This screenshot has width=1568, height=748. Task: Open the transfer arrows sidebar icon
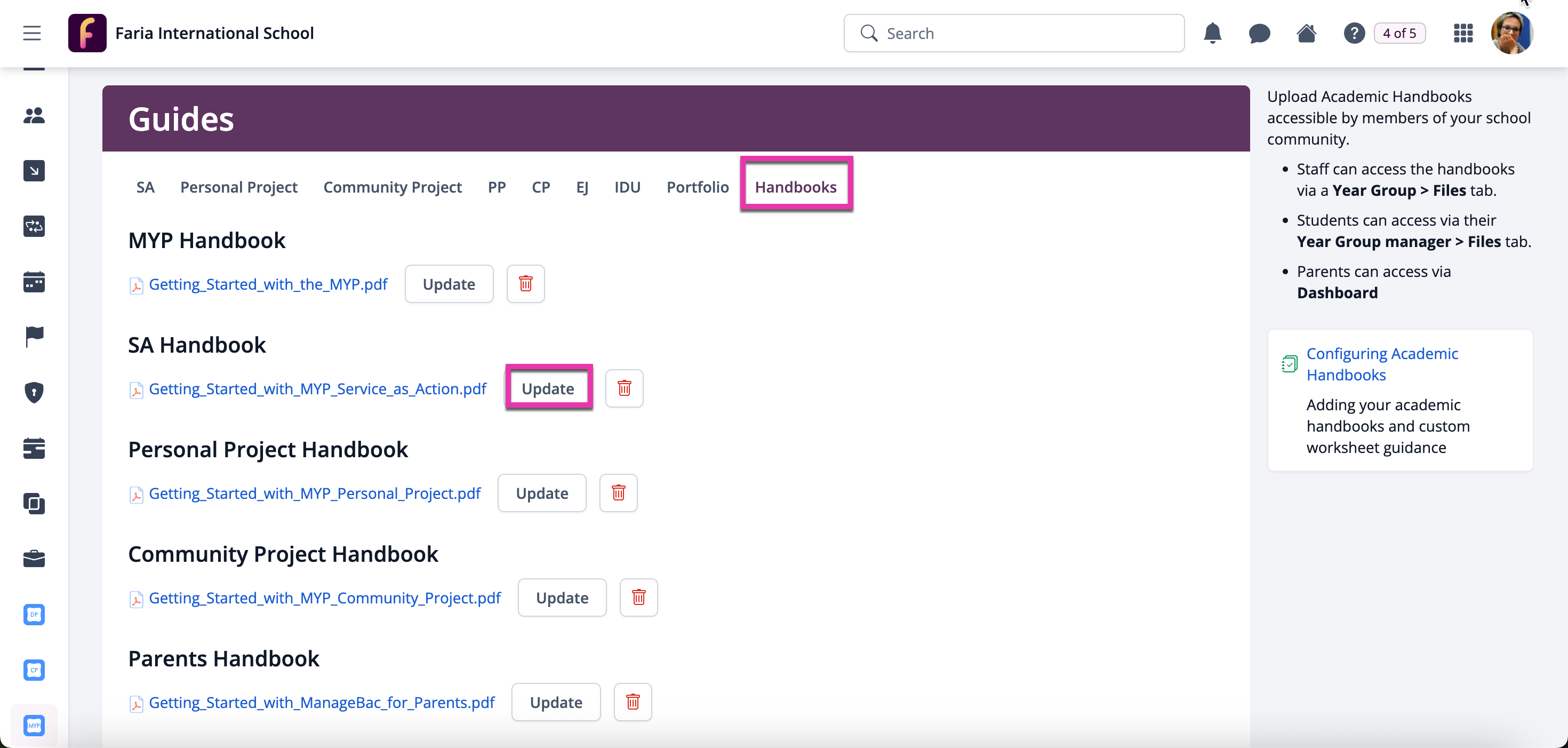point(34,226)
